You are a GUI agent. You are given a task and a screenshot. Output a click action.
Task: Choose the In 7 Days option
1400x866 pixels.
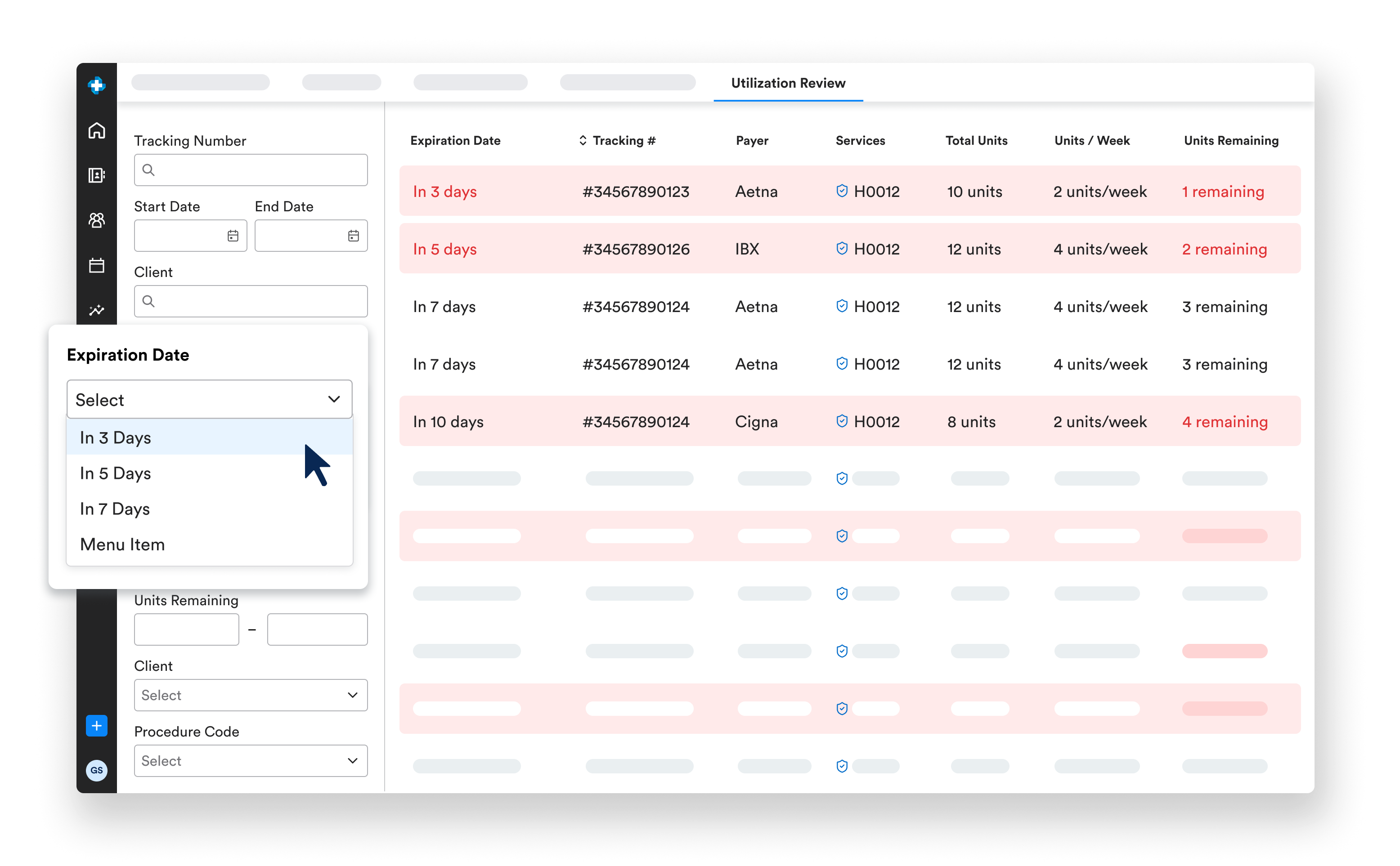click(115, 509)
